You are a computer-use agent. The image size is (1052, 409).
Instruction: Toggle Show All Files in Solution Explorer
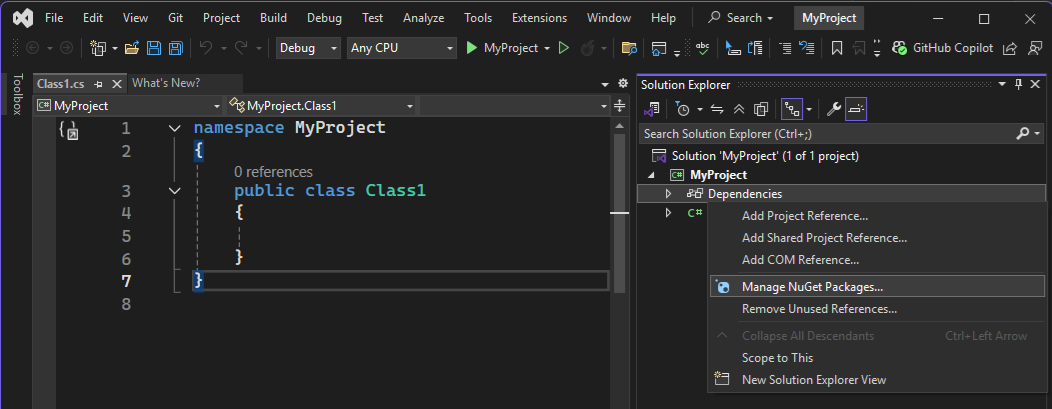[761, 108]
